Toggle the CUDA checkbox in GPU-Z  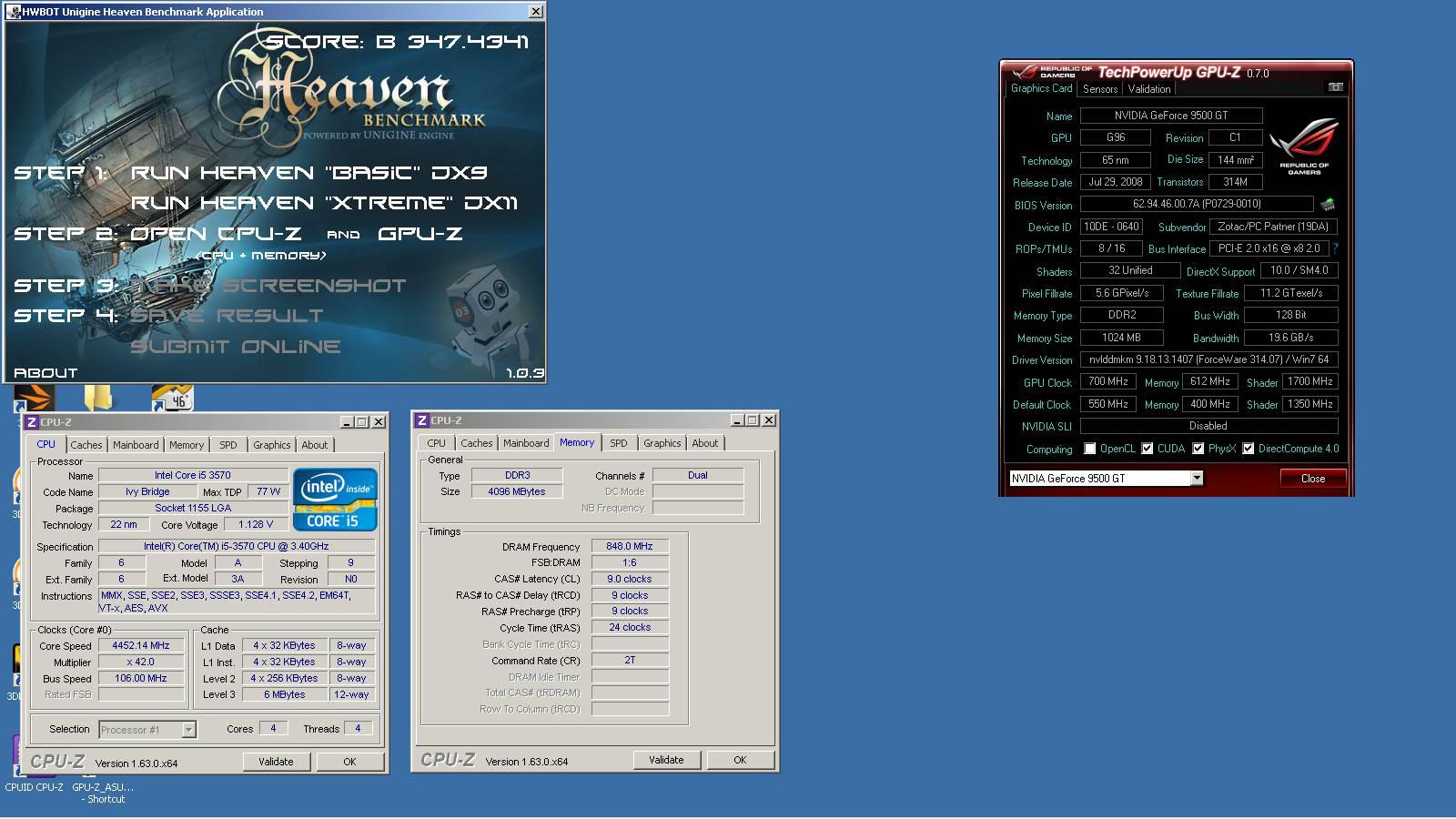coord(1148,449)
